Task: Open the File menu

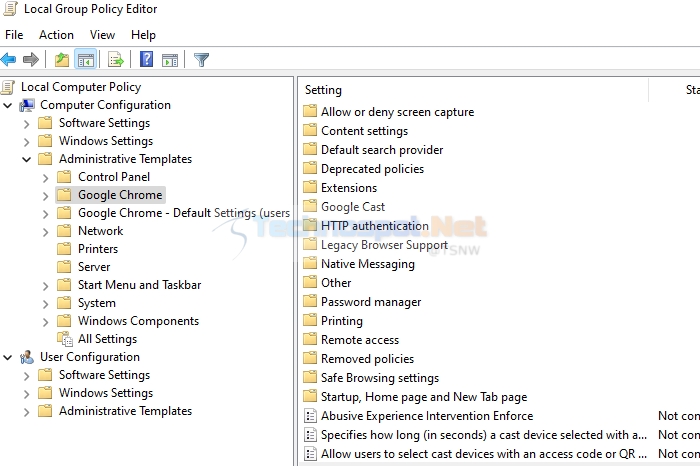Action: (14, 35)
